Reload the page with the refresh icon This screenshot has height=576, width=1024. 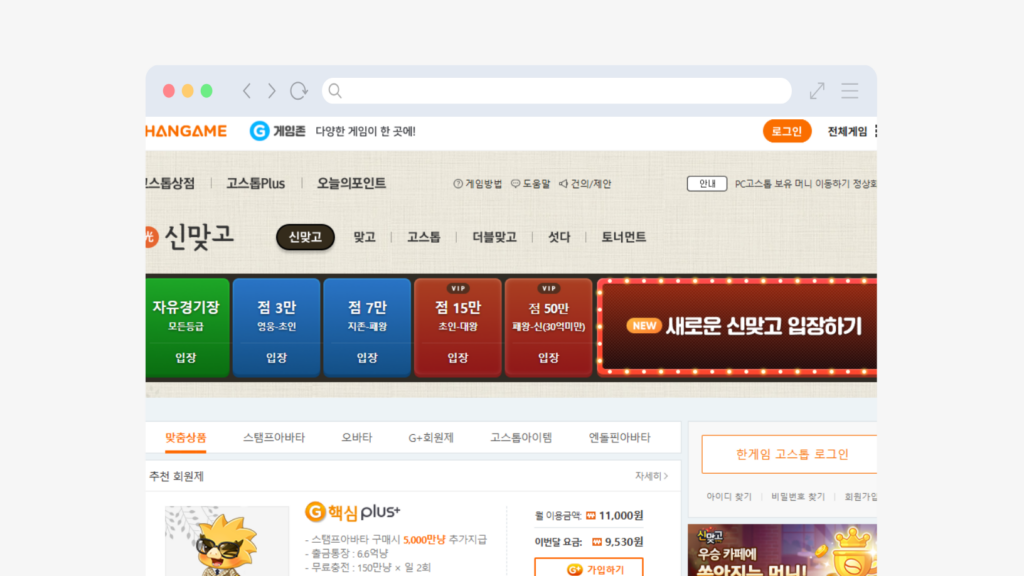[x=299, y=91]
